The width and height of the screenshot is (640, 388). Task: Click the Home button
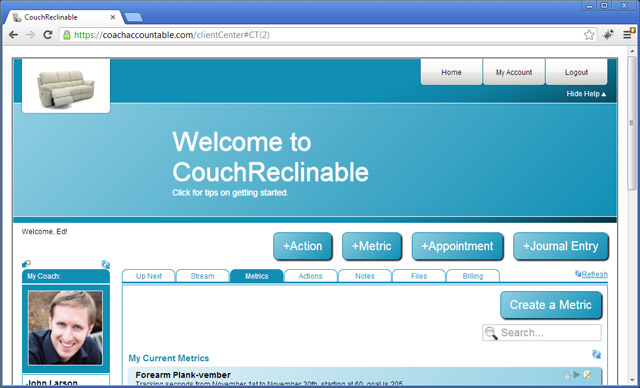coord(451,72)
